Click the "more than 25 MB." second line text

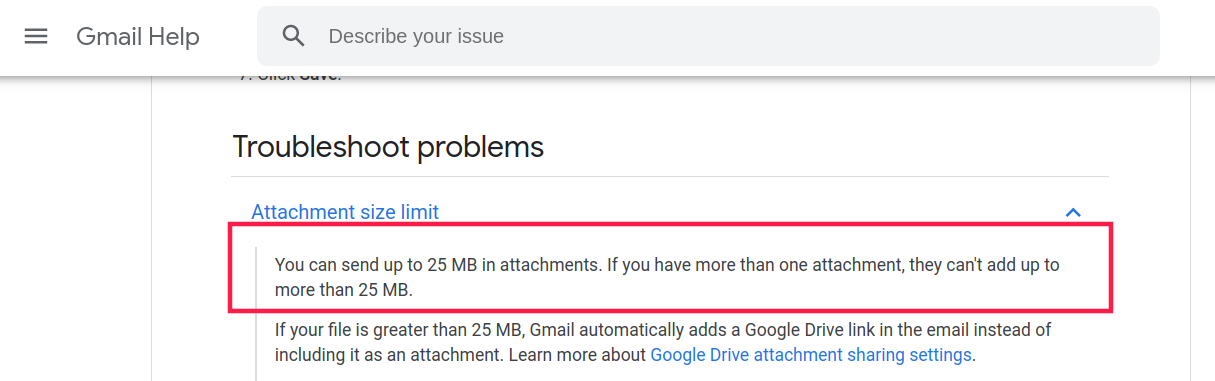pyautogui.click(x=343, y=291)
